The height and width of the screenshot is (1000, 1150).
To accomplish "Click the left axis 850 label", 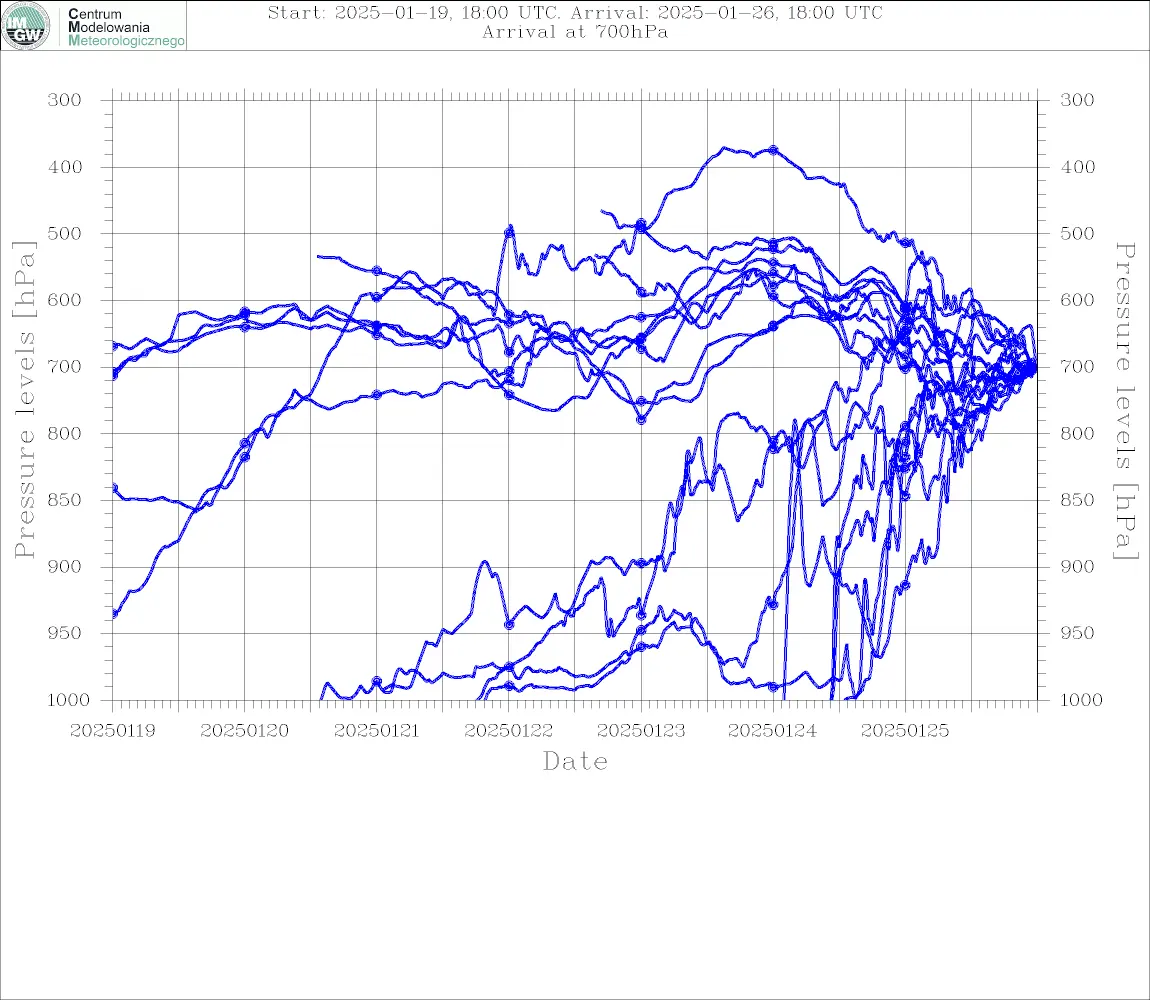I will pyautogui.click(x=65, y=500).
